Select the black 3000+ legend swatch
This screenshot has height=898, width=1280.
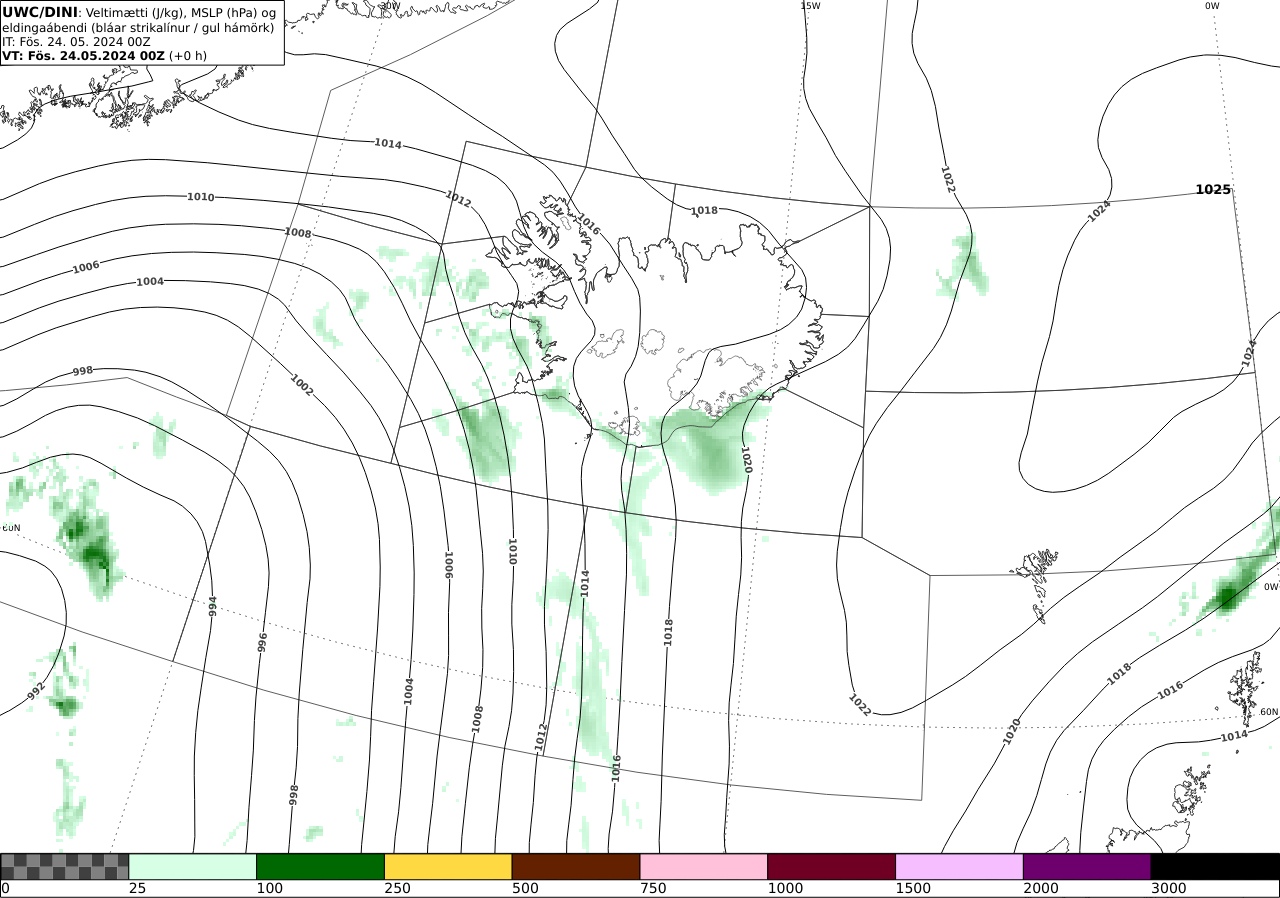click(1215, 866)
